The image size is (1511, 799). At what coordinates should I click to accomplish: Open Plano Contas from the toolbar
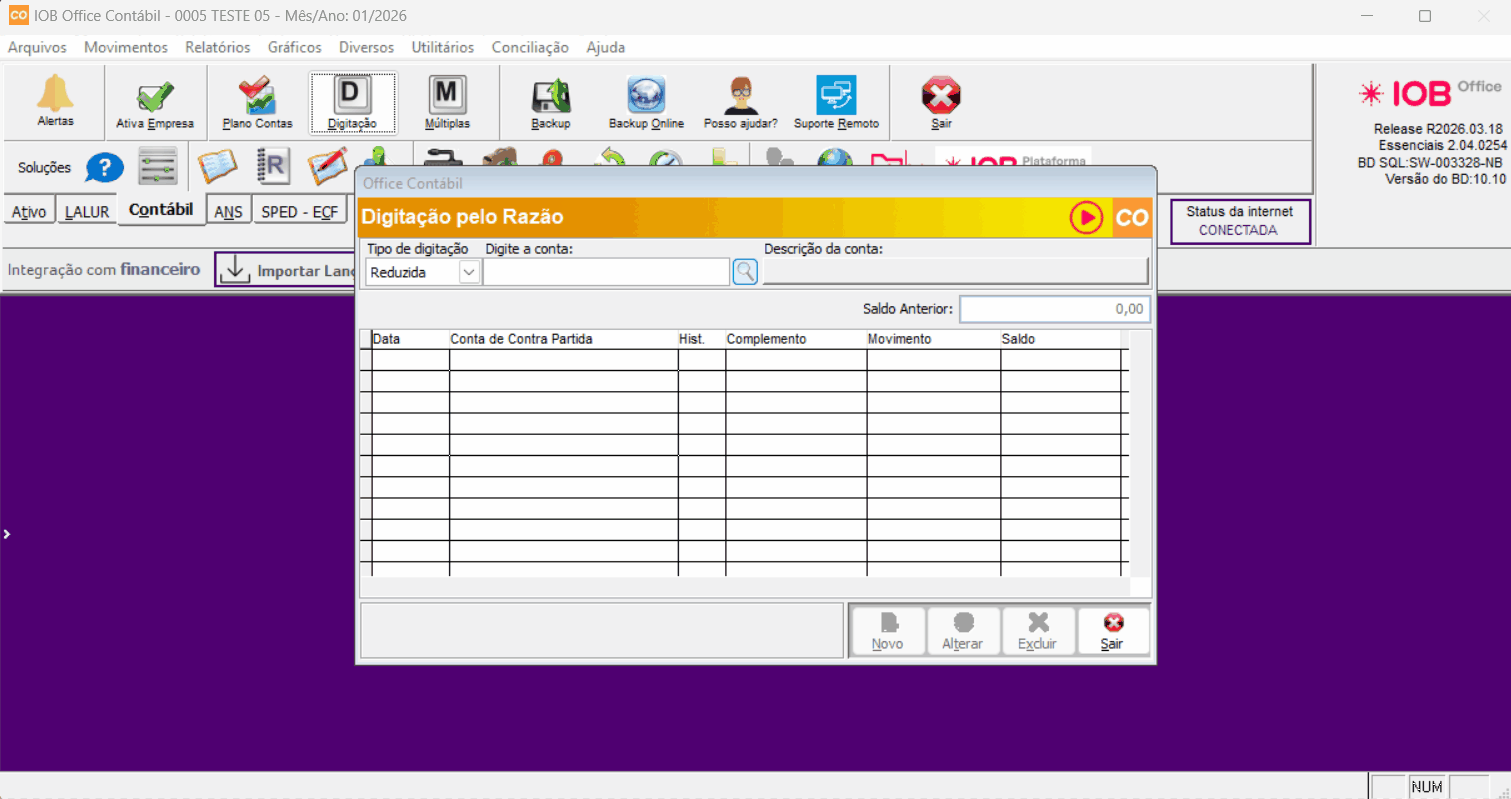pyautogui.click(x=257, y=97)
